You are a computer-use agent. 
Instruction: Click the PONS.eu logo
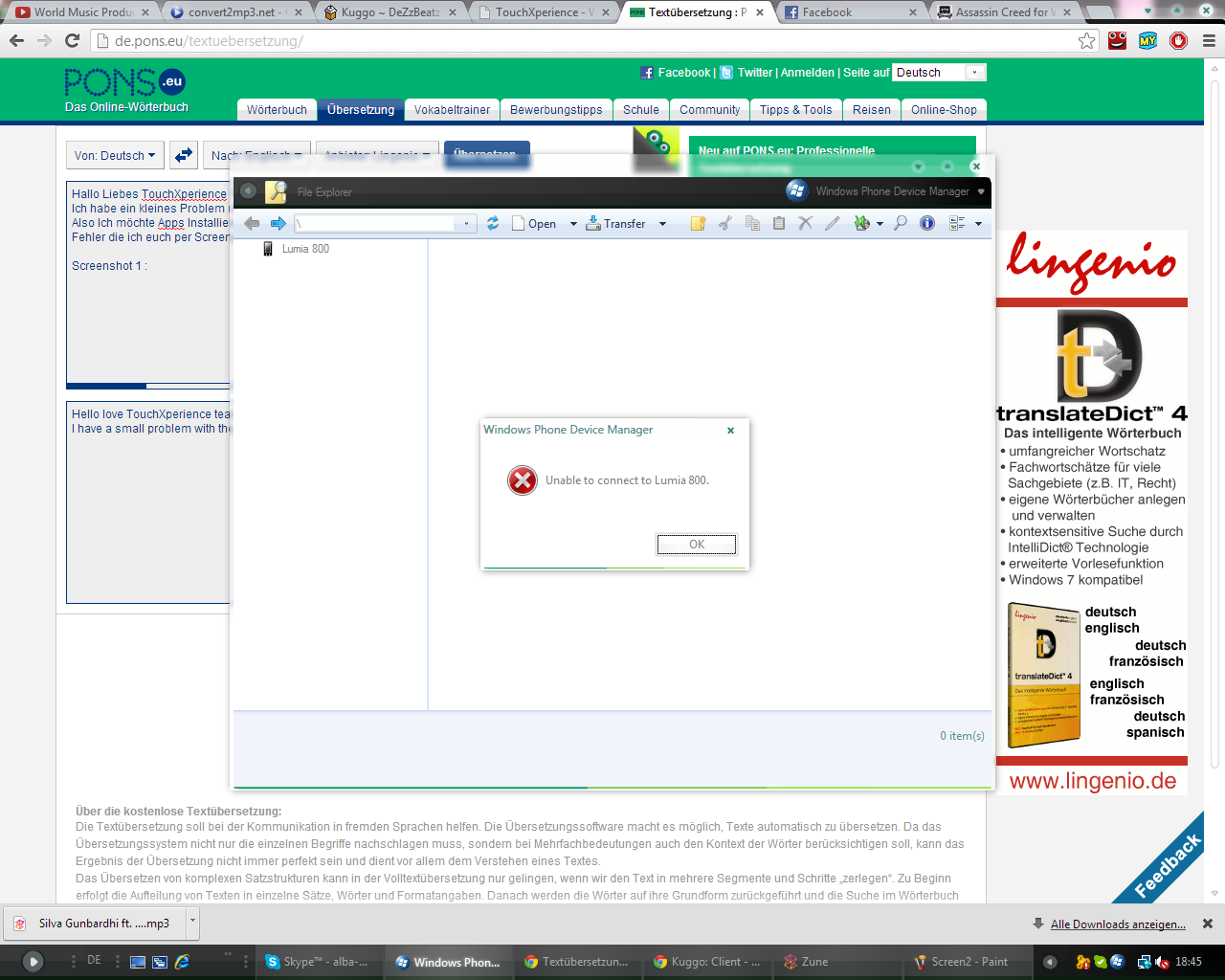(125, 82)
